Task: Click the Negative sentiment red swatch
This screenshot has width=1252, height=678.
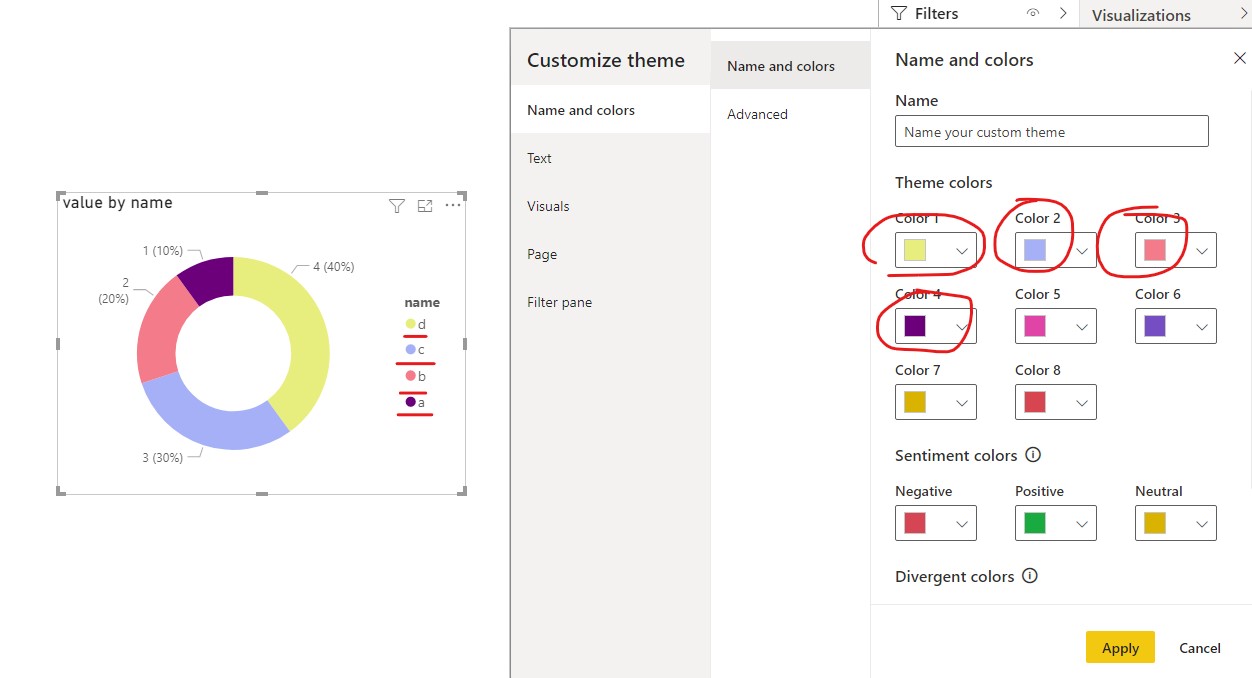Action: pos(915,523)
